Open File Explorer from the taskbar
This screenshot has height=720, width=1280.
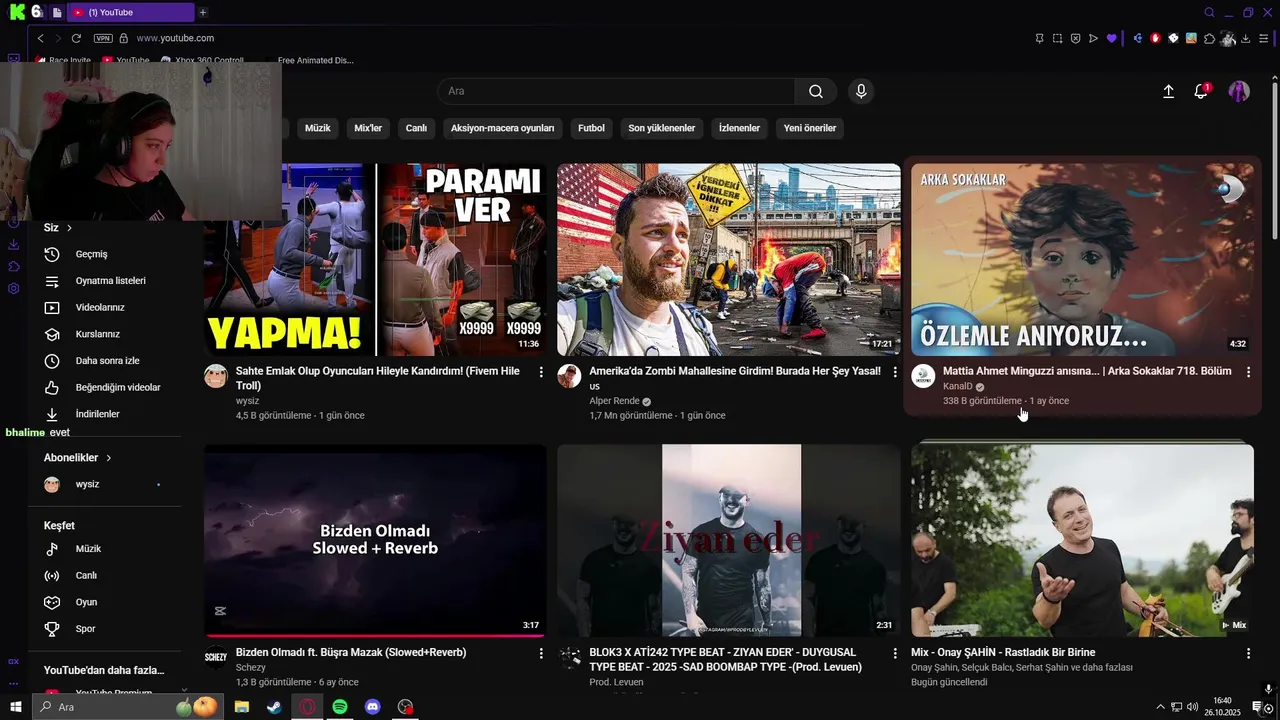[x=241, y=707]
